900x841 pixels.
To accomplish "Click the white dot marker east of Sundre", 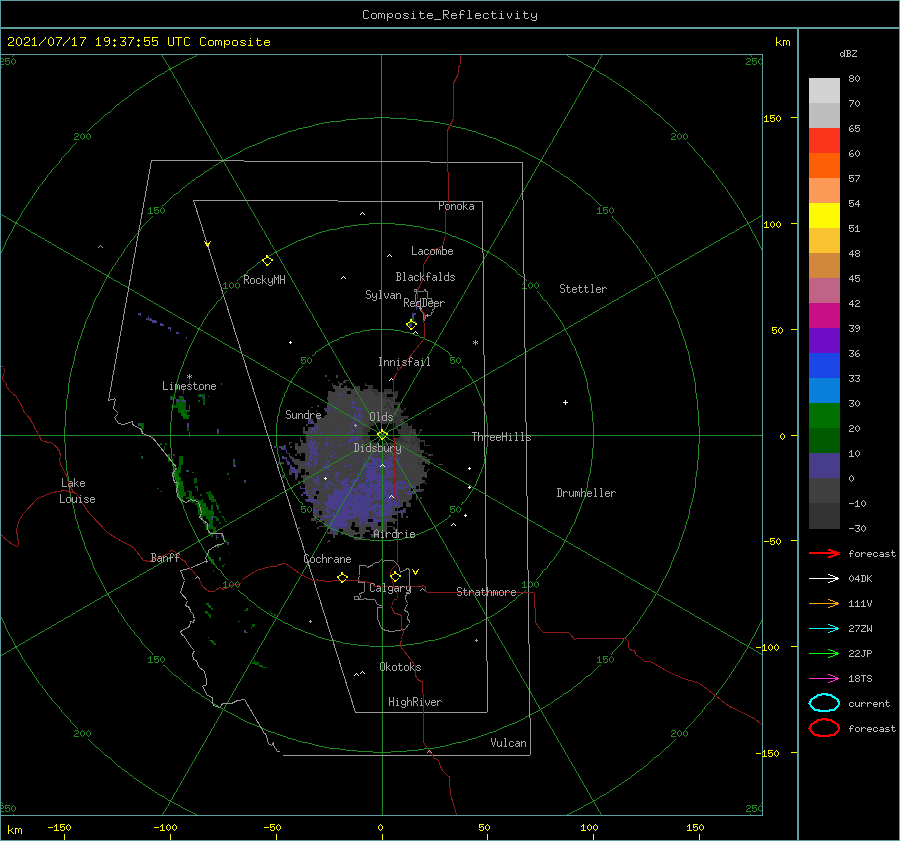I will 355,425.
